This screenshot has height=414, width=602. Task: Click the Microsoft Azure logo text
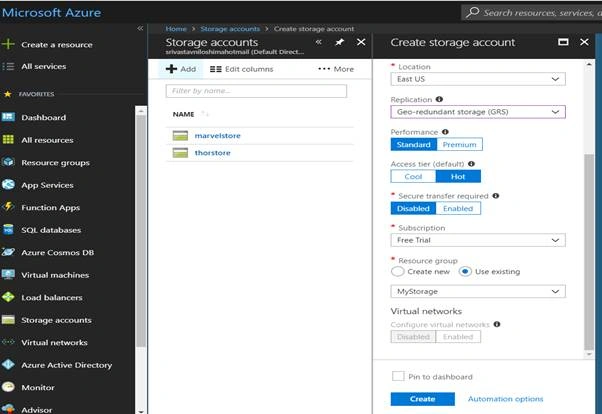[51, 12]
